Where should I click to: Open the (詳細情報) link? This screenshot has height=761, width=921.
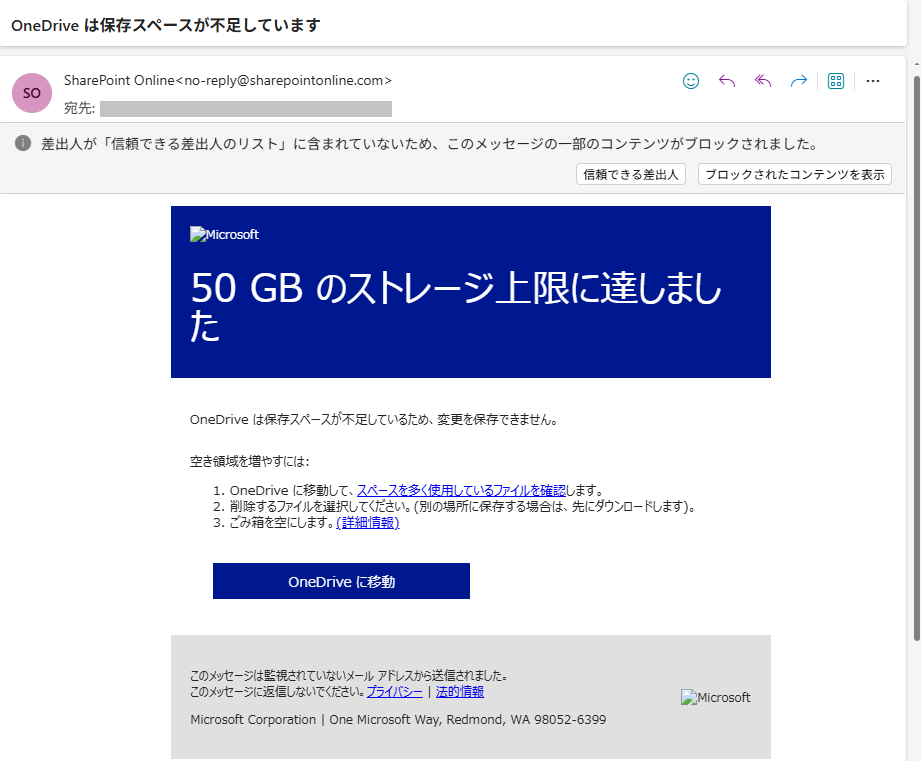[x=368, y=523]
